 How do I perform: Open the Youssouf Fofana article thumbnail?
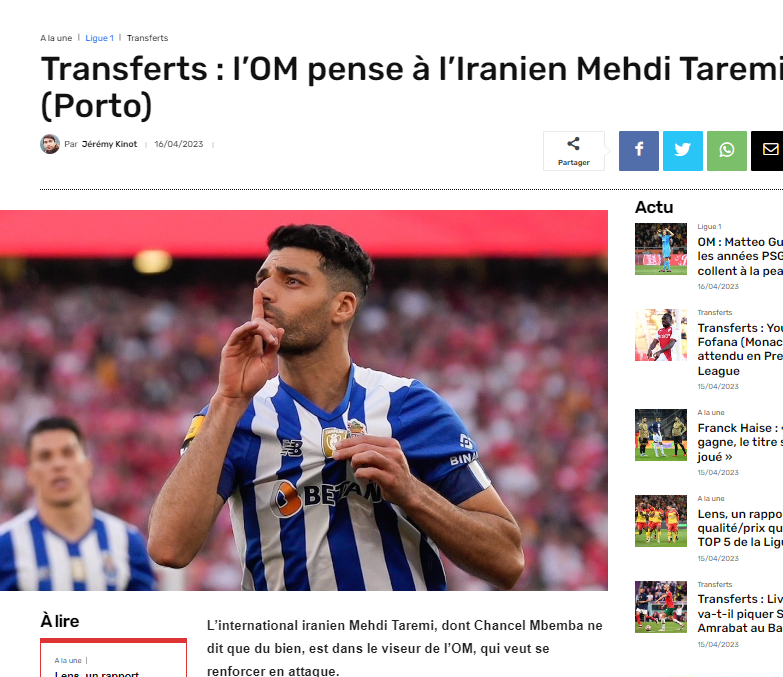coord(661,335)
